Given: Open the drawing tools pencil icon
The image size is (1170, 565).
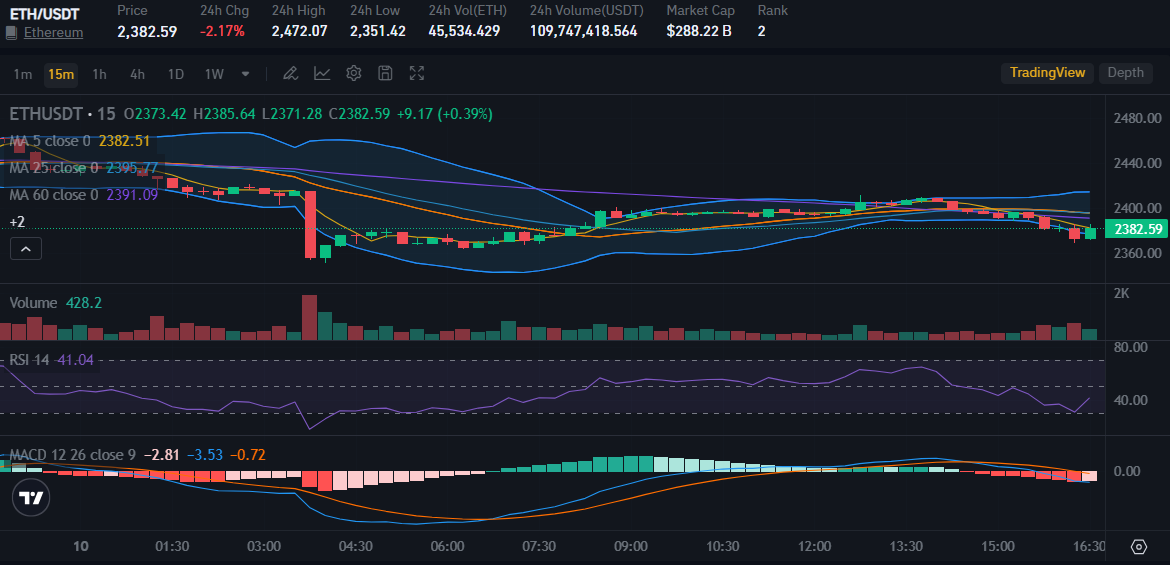Looking at the screenshot, I should [x=290, y=73].
